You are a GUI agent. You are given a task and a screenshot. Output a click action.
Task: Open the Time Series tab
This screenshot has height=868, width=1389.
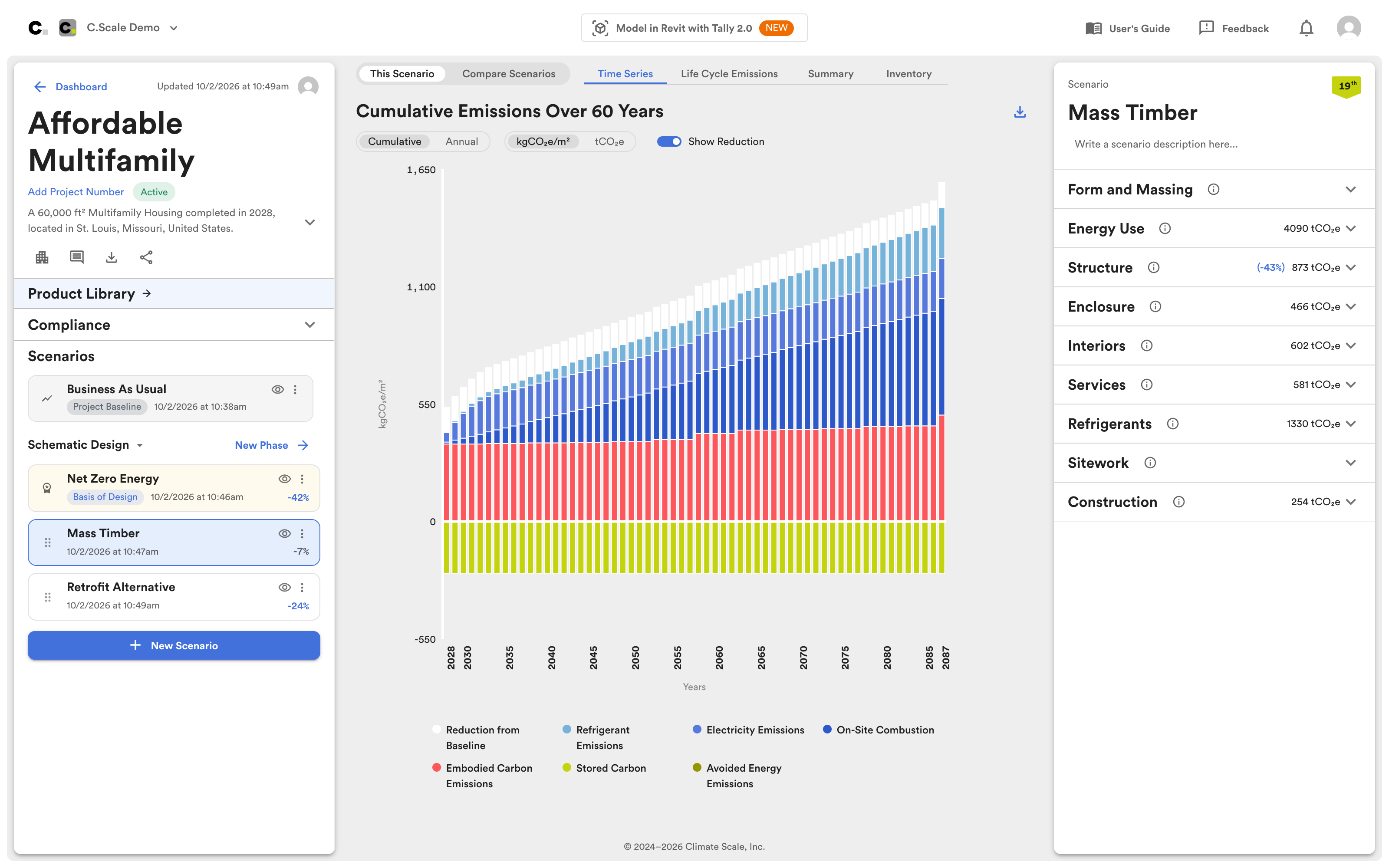pos(625,74)
